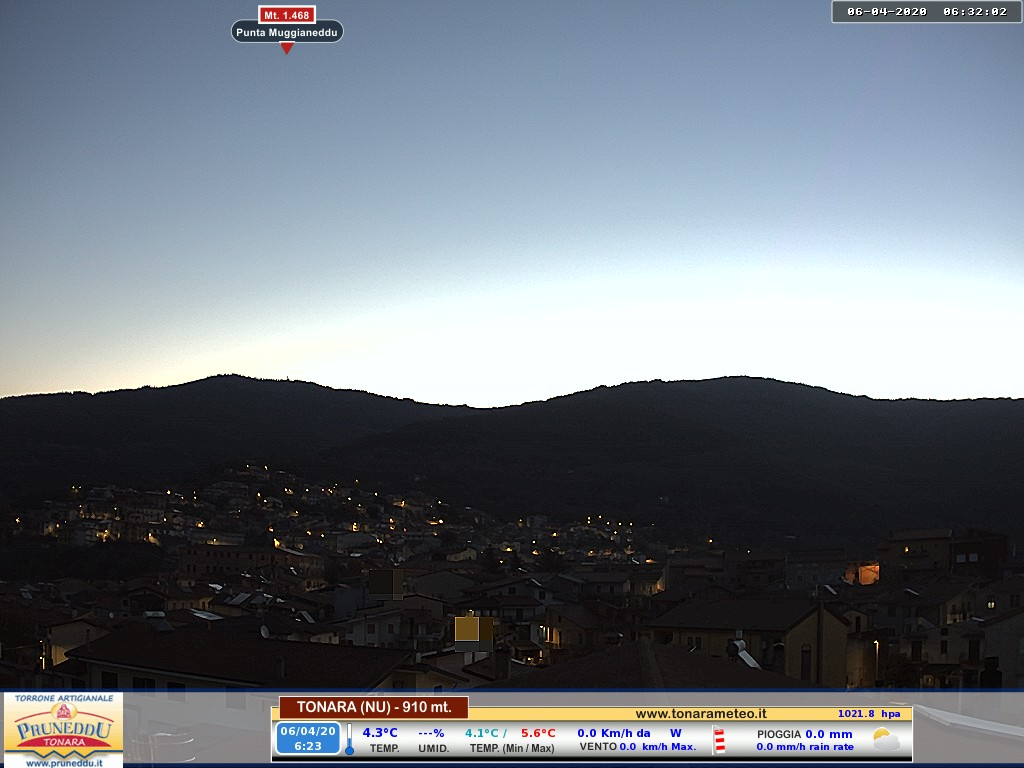Screen dimensions: 1024x768
Task: Click the PIOGGIA 0.0 mm reading
Action: (805, 734)
